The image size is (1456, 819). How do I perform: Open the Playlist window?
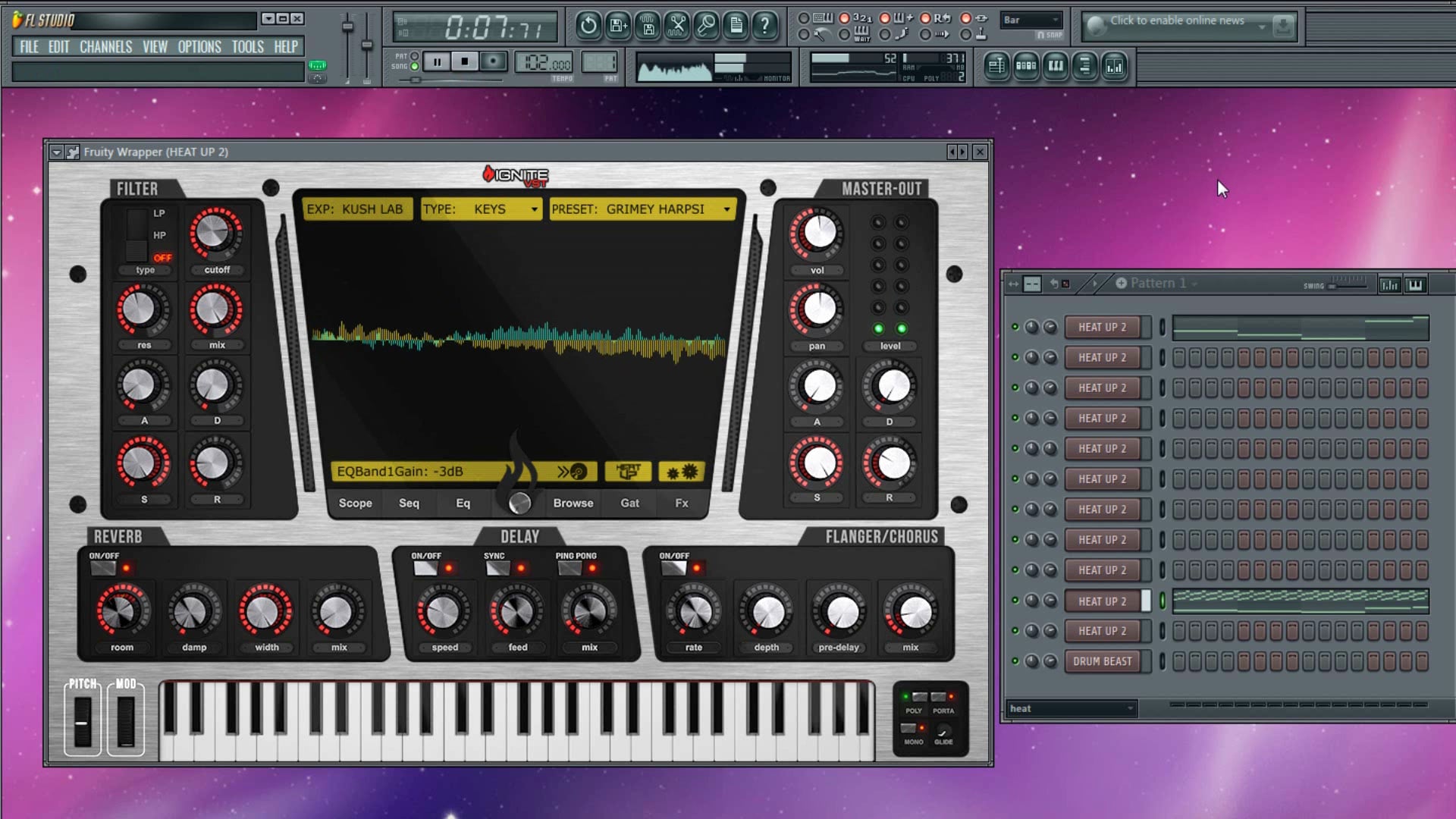998,67
